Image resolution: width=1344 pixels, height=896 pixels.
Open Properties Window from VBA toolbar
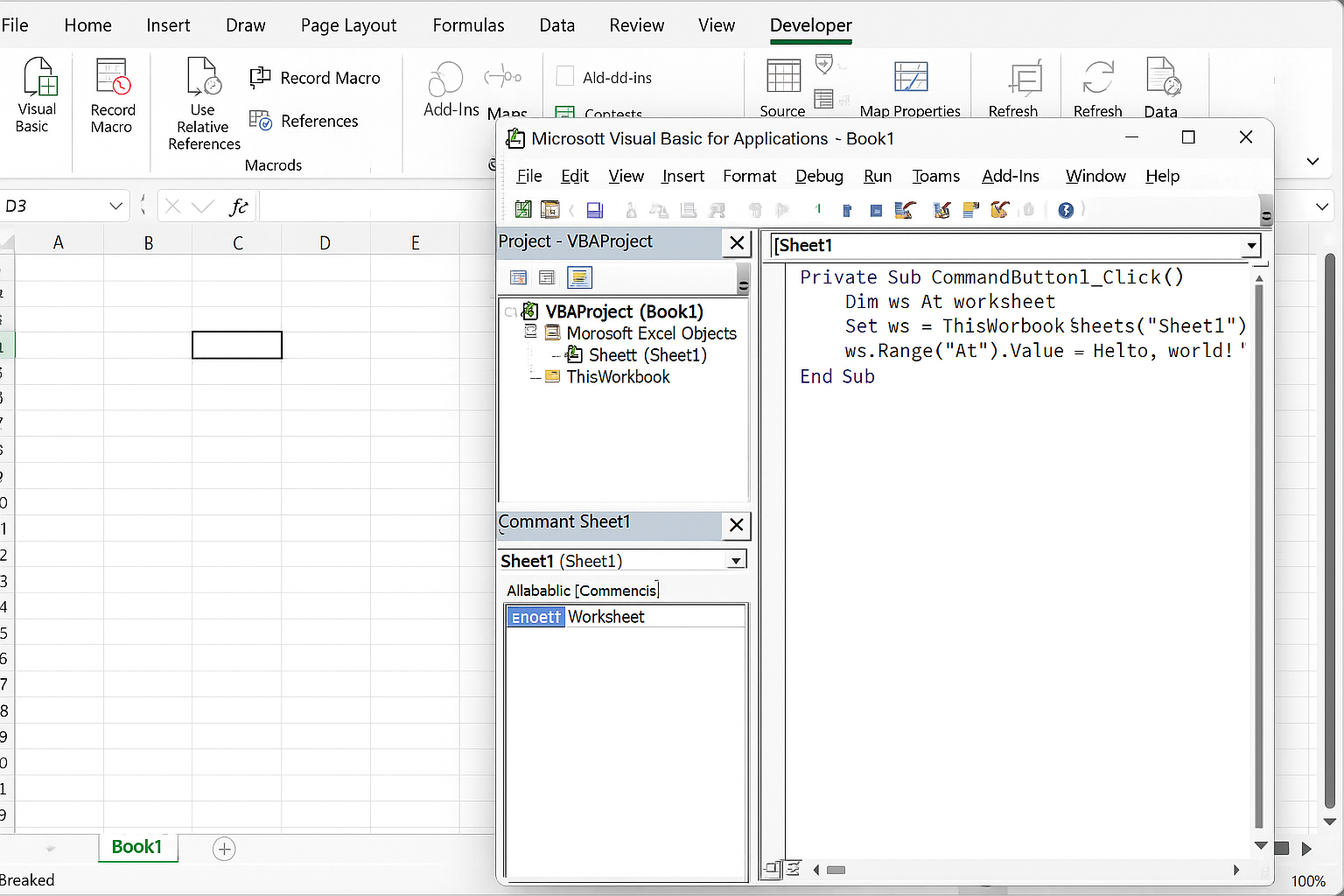pyautogui.click(x=970, y=210)
